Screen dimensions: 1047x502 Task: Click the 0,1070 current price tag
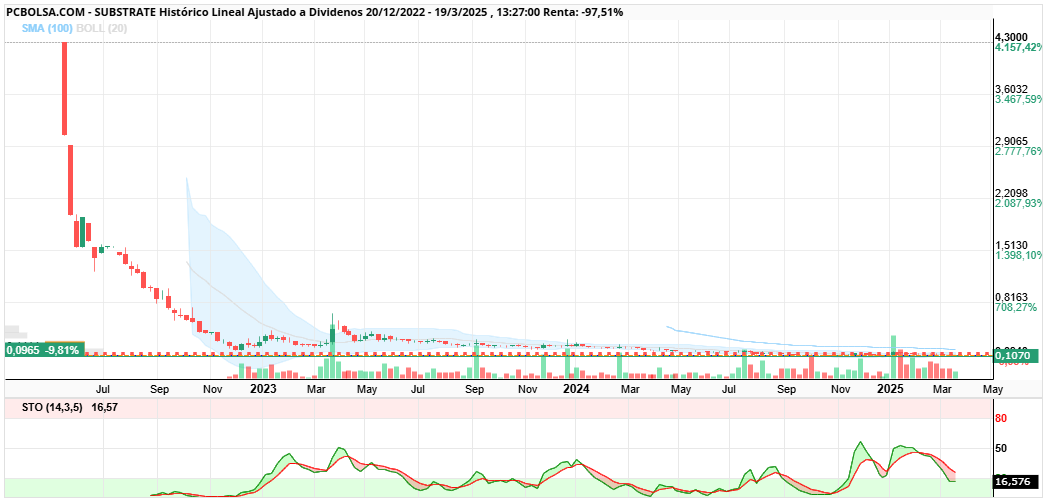pos(1014,358)
